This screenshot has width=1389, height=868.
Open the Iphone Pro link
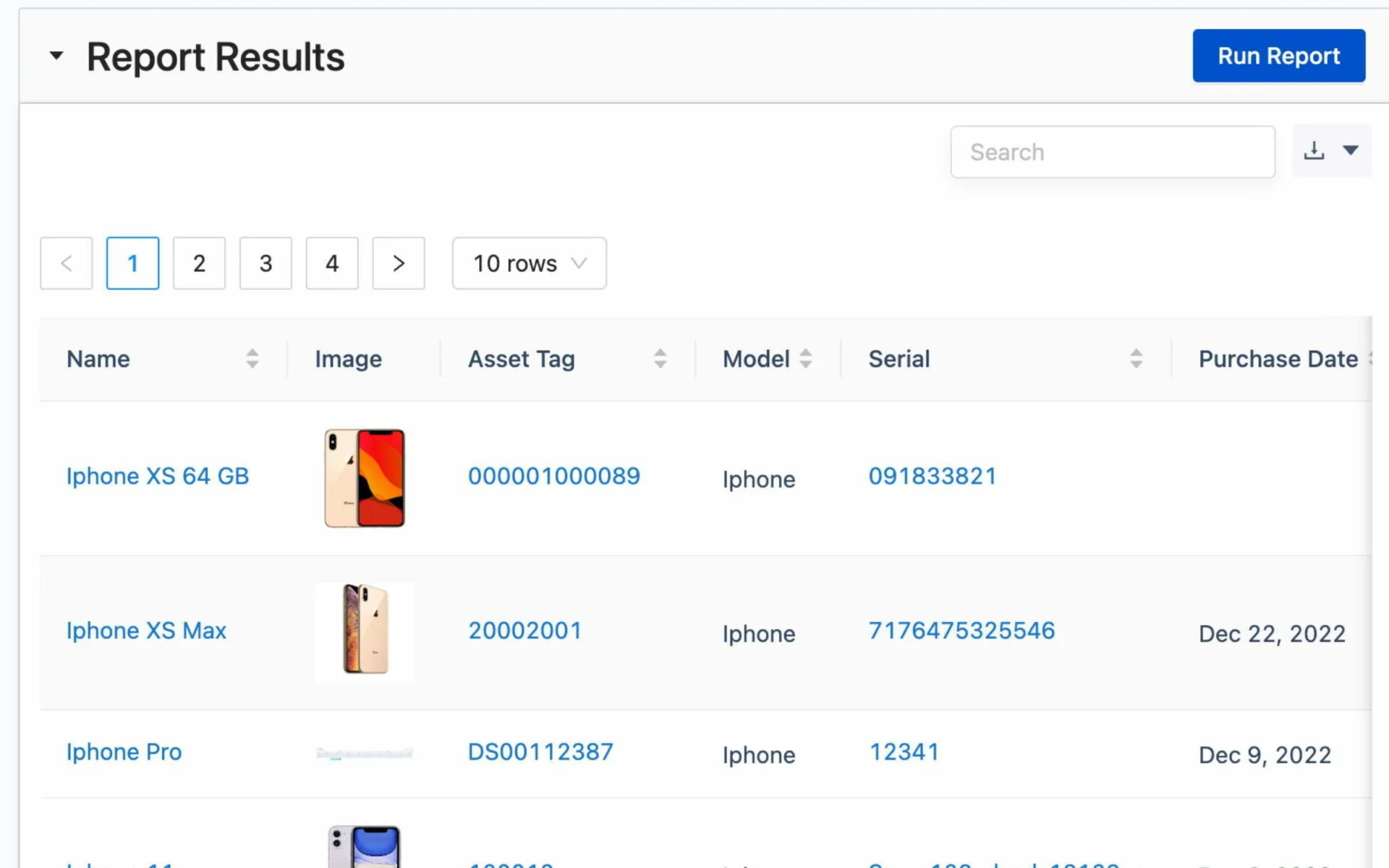[124, 752]
